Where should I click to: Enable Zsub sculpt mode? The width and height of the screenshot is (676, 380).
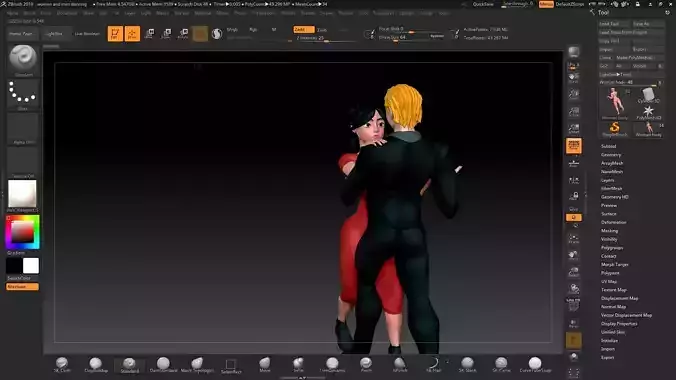[x=322, y=30]
